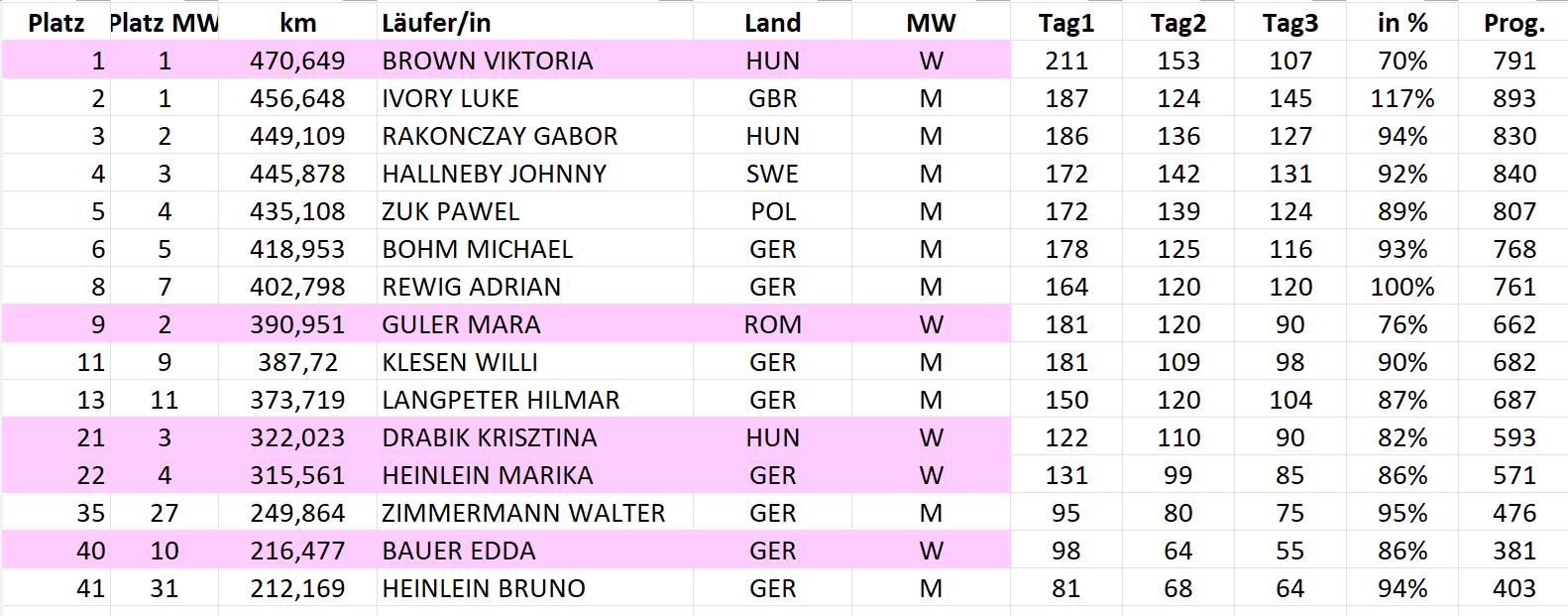
Task: Click the Prog. value 403
Action: 1513,588
